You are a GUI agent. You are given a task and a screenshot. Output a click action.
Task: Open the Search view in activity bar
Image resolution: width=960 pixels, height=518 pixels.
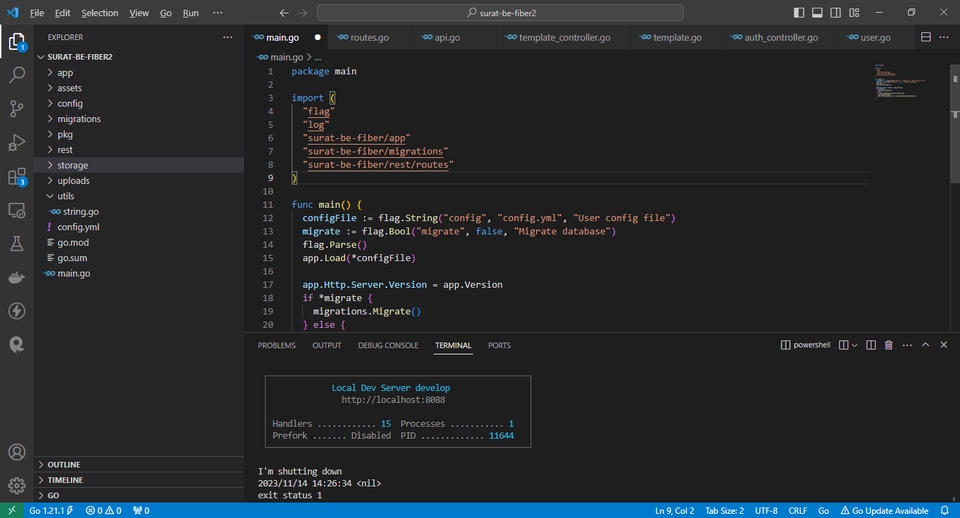[x=17, y=75]
